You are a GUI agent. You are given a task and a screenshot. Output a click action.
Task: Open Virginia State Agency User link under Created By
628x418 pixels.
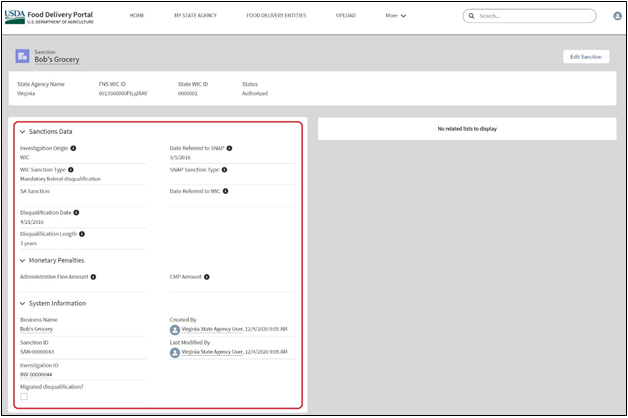(212, 329)
